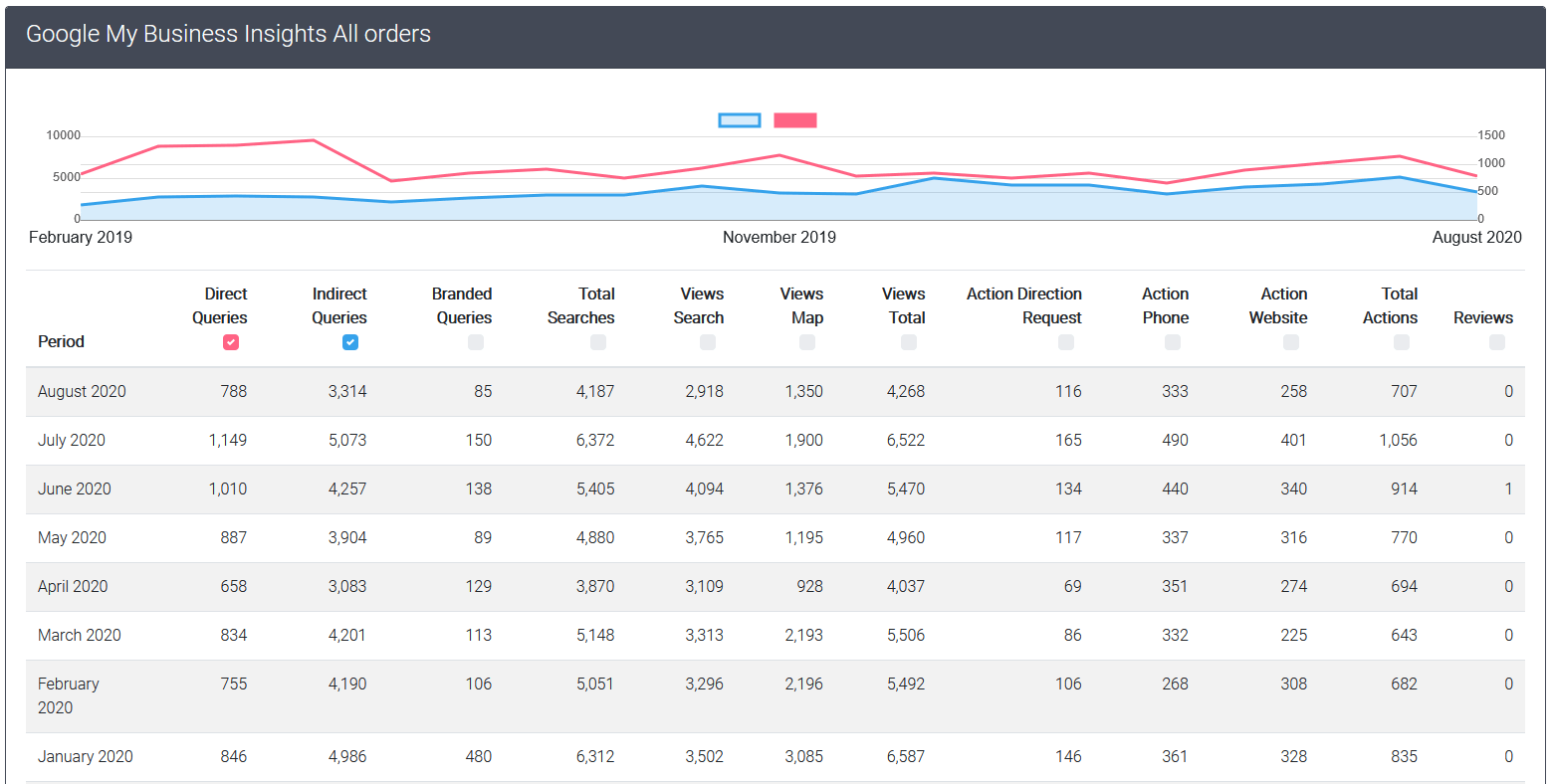This screenshot has width=1552, height=784.
Task: Click the 6,372 Total Searches value
Action: point(595,440)
